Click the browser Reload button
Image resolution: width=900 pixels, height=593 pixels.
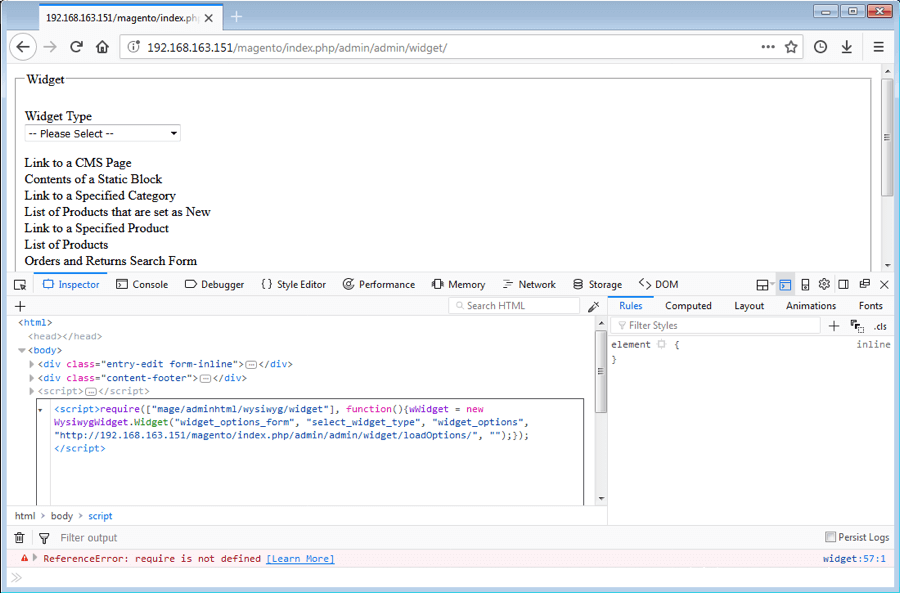click(x=76, y=47)
